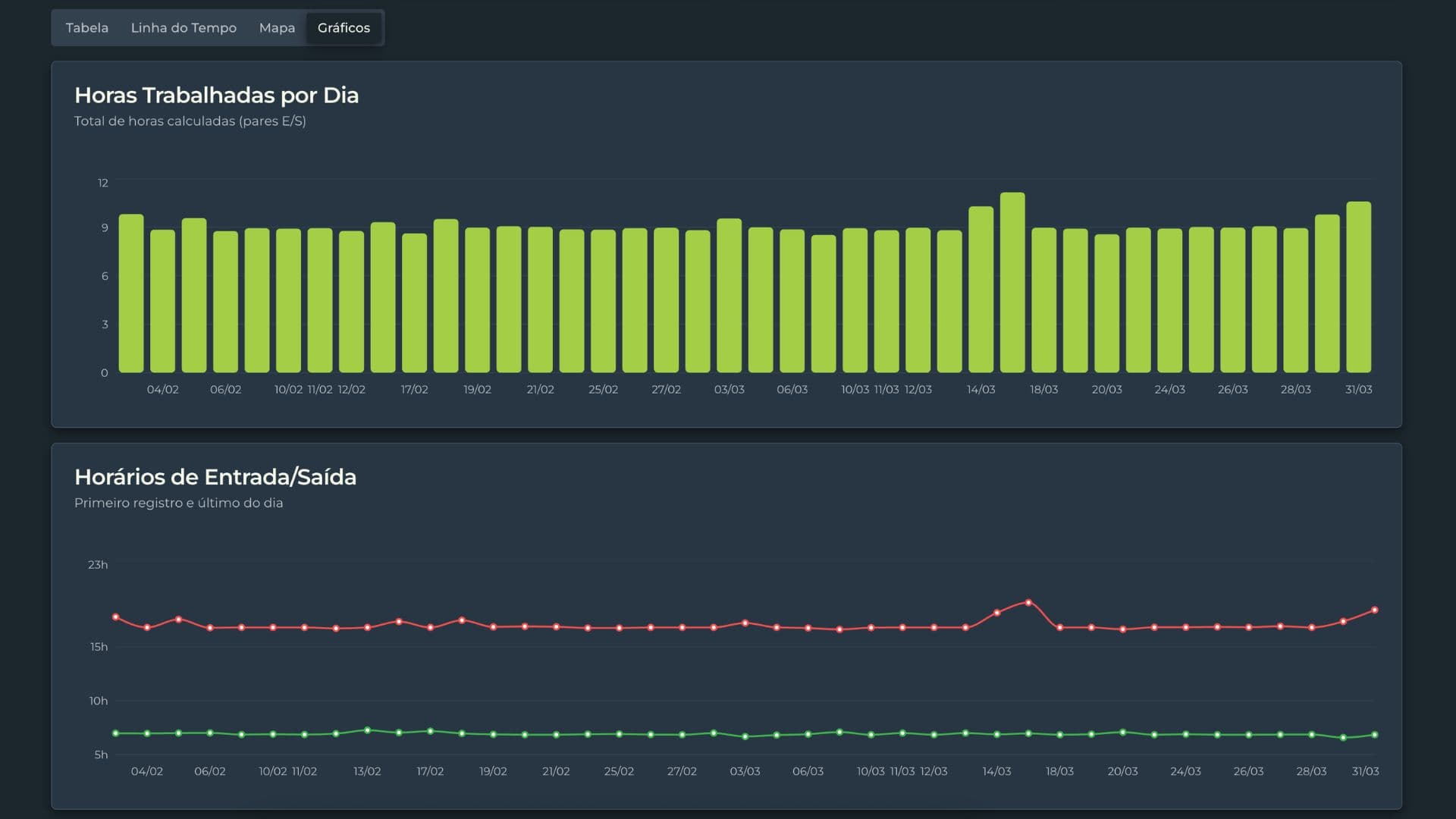Click the 25/02 bar in hours chart
Screen dimensions: 1456x819
click(x=603, y=301)
